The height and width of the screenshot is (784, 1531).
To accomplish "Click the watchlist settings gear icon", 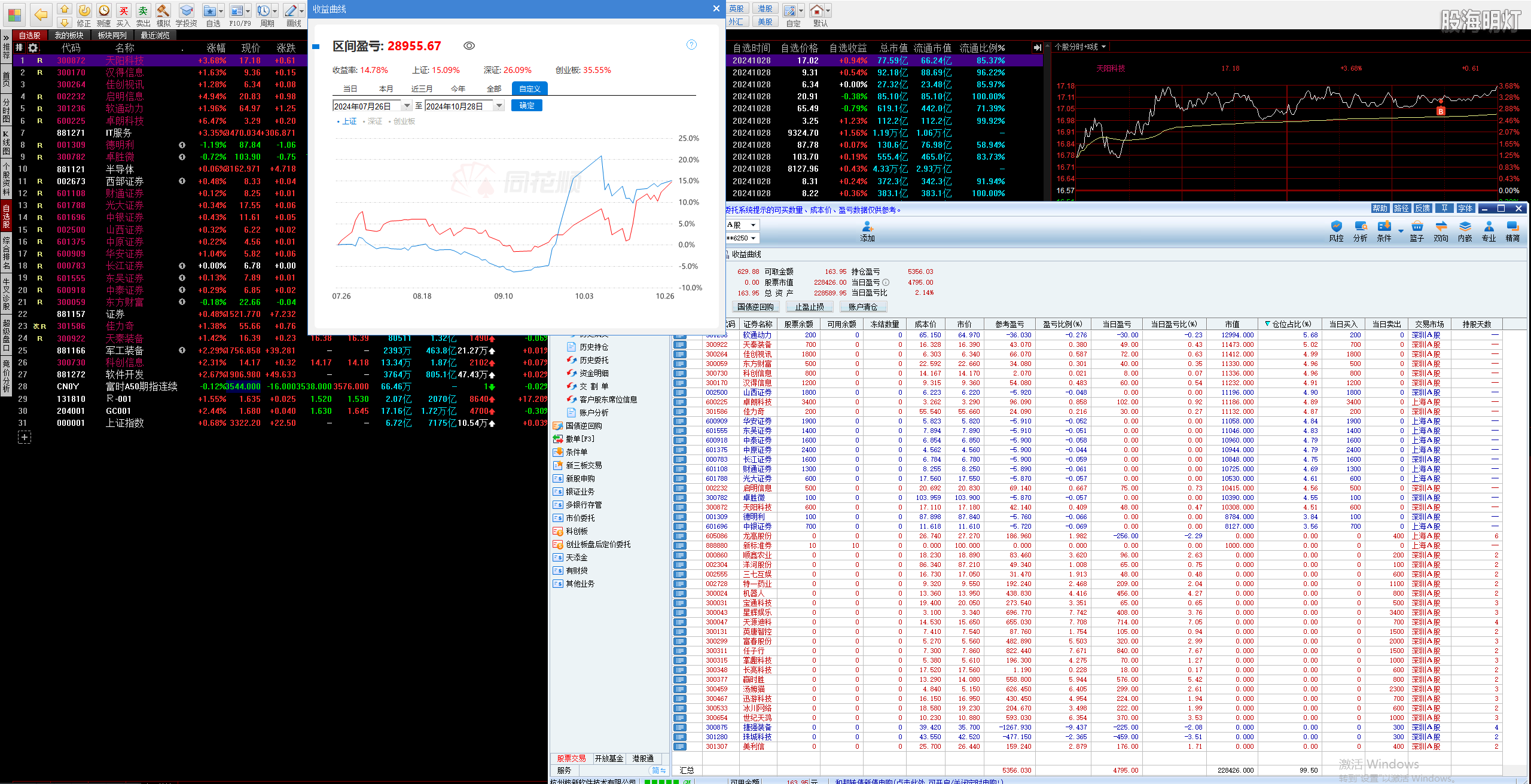I will [33, 48].
